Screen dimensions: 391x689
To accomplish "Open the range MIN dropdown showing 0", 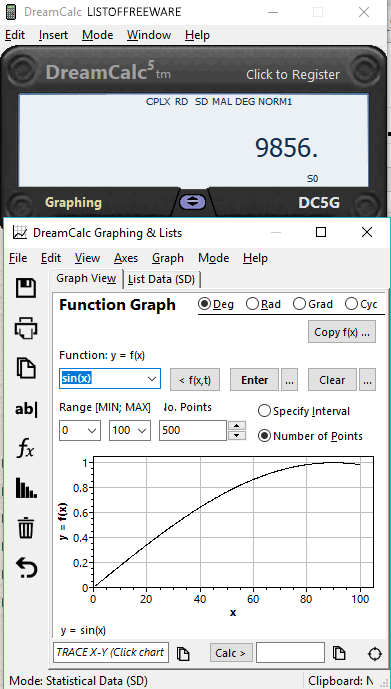I will [x=92, y=430].
